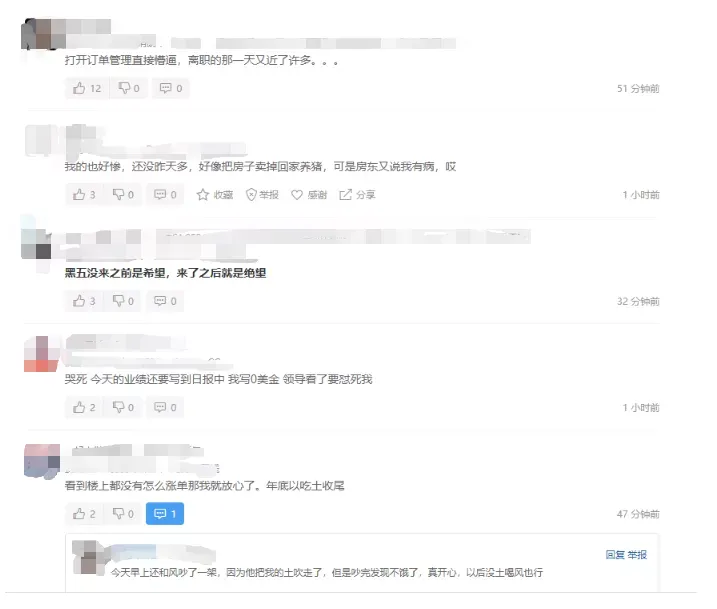
Task: Click 举报 shield icon on second comment
Action: (x=262, y=195)
